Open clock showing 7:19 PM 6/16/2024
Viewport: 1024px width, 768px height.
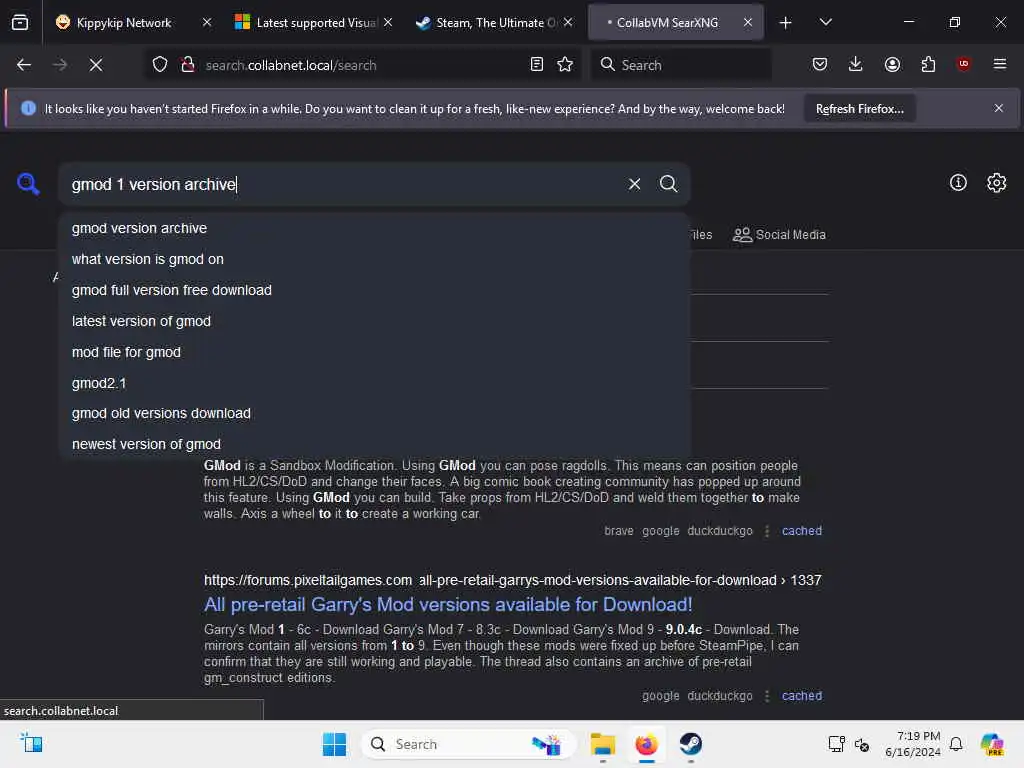pyautogui.click(x=912, y=744)
